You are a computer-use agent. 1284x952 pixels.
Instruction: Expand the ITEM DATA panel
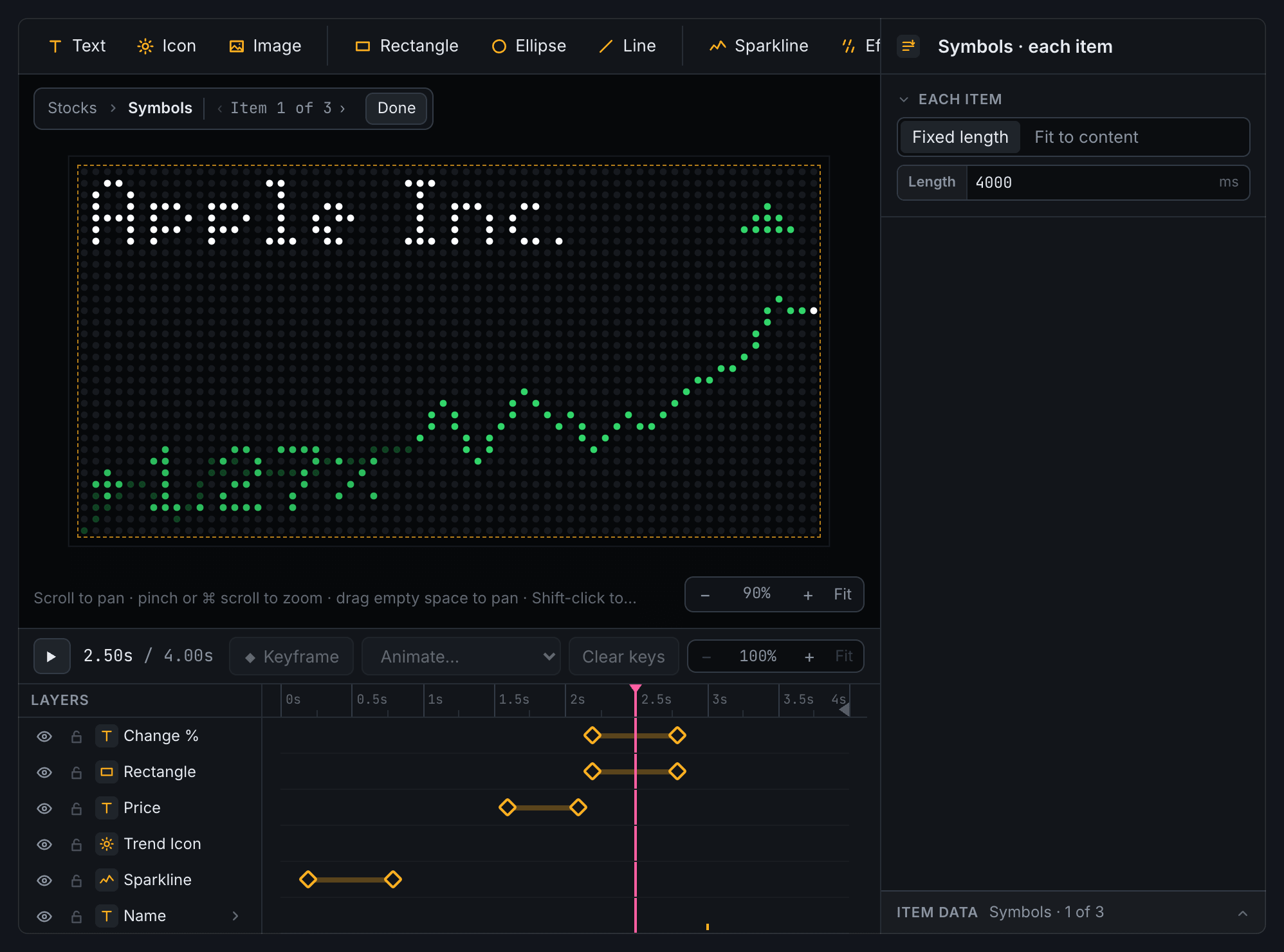click(1243, 913)
